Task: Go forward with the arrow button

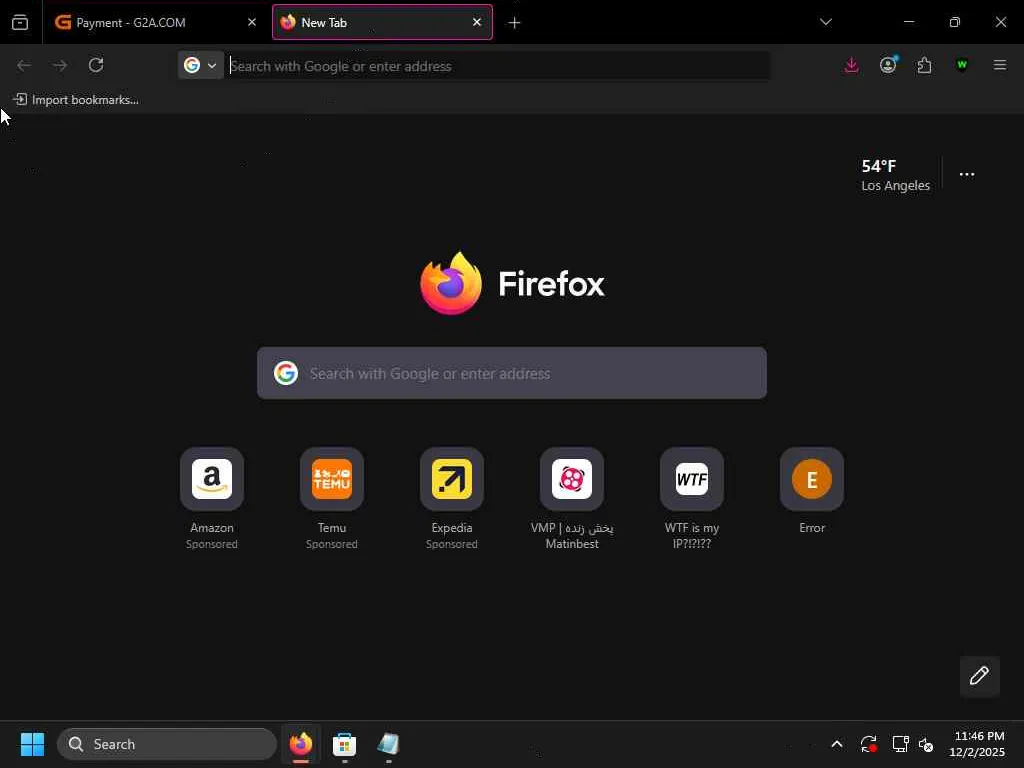Action: click(60, 65)
